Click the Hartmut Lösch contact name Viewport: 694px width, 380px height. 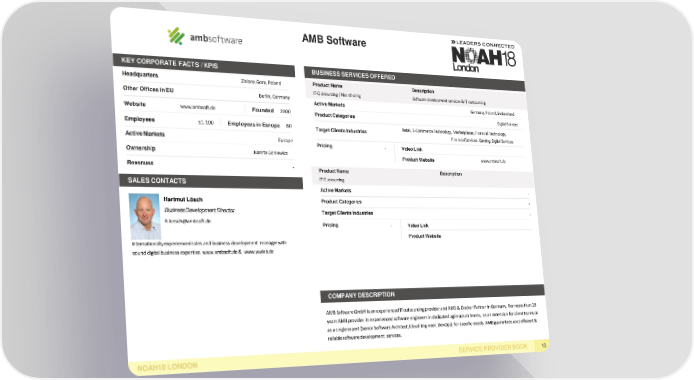click(x=183, y=199)
